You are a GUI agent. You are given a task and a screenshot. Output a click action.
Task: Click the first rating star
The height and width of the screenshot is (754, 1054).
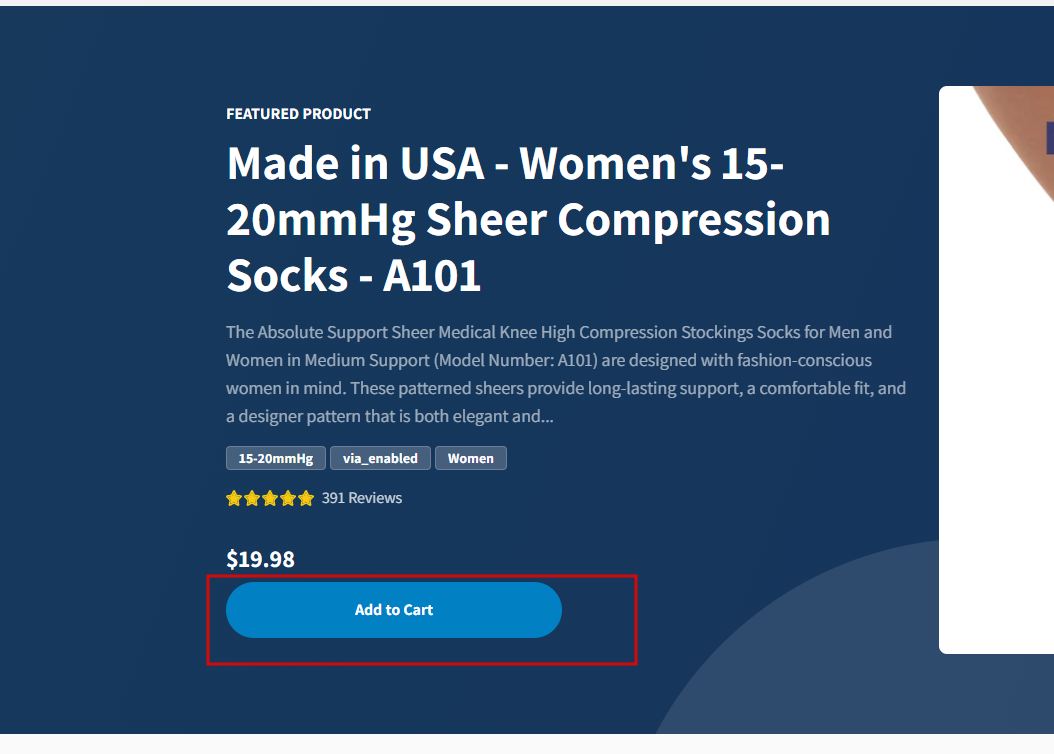click(234, 498)
